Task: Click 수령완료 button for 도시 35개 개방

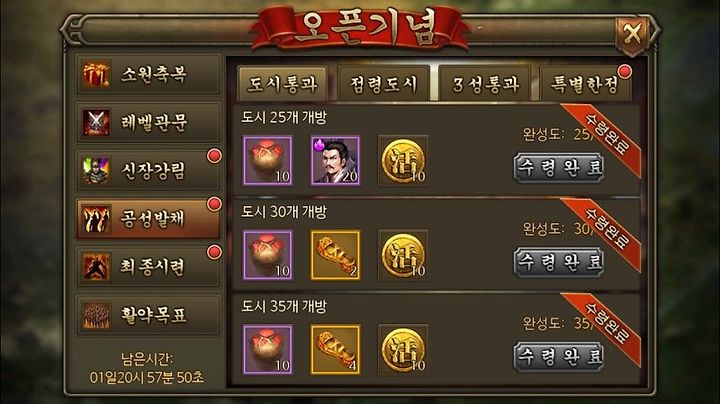Action: 558,357
